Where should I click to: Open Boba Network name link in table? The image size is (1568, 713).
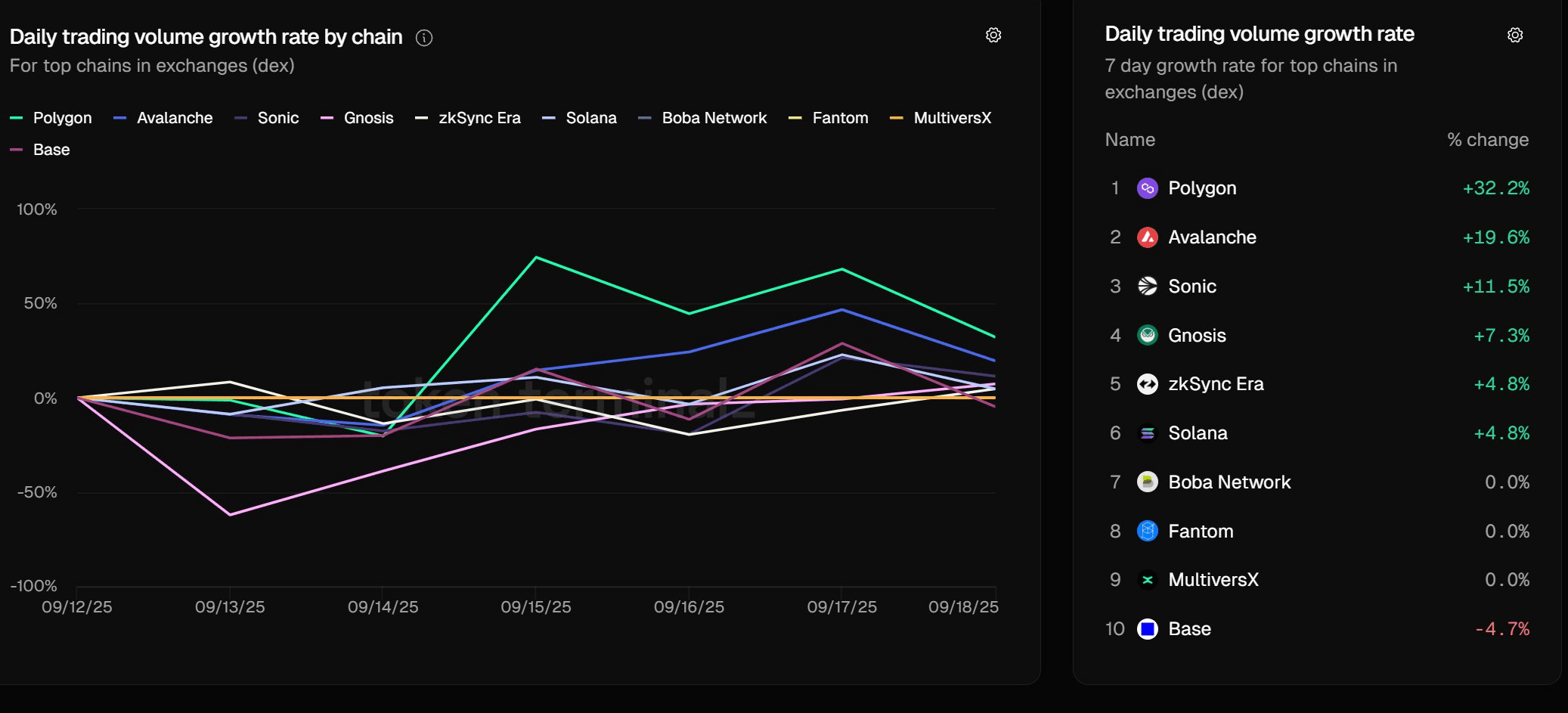pyautogui.click(x=1229, y=482)
